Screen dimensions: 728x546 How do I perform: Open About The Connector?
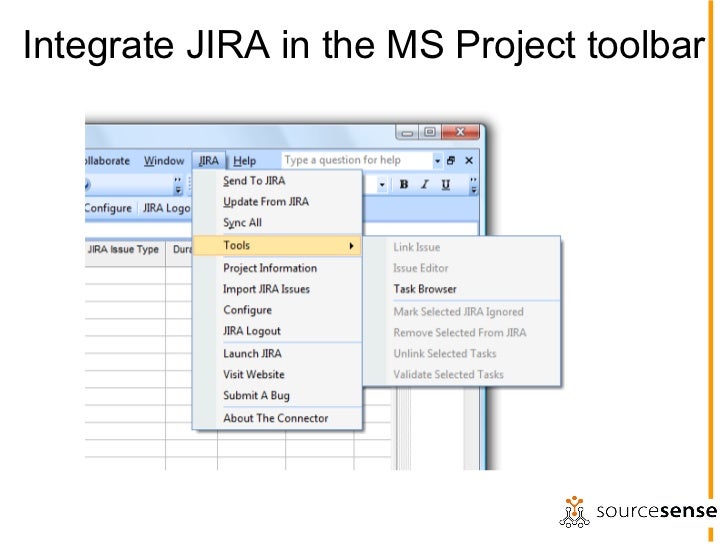[277, 418]
